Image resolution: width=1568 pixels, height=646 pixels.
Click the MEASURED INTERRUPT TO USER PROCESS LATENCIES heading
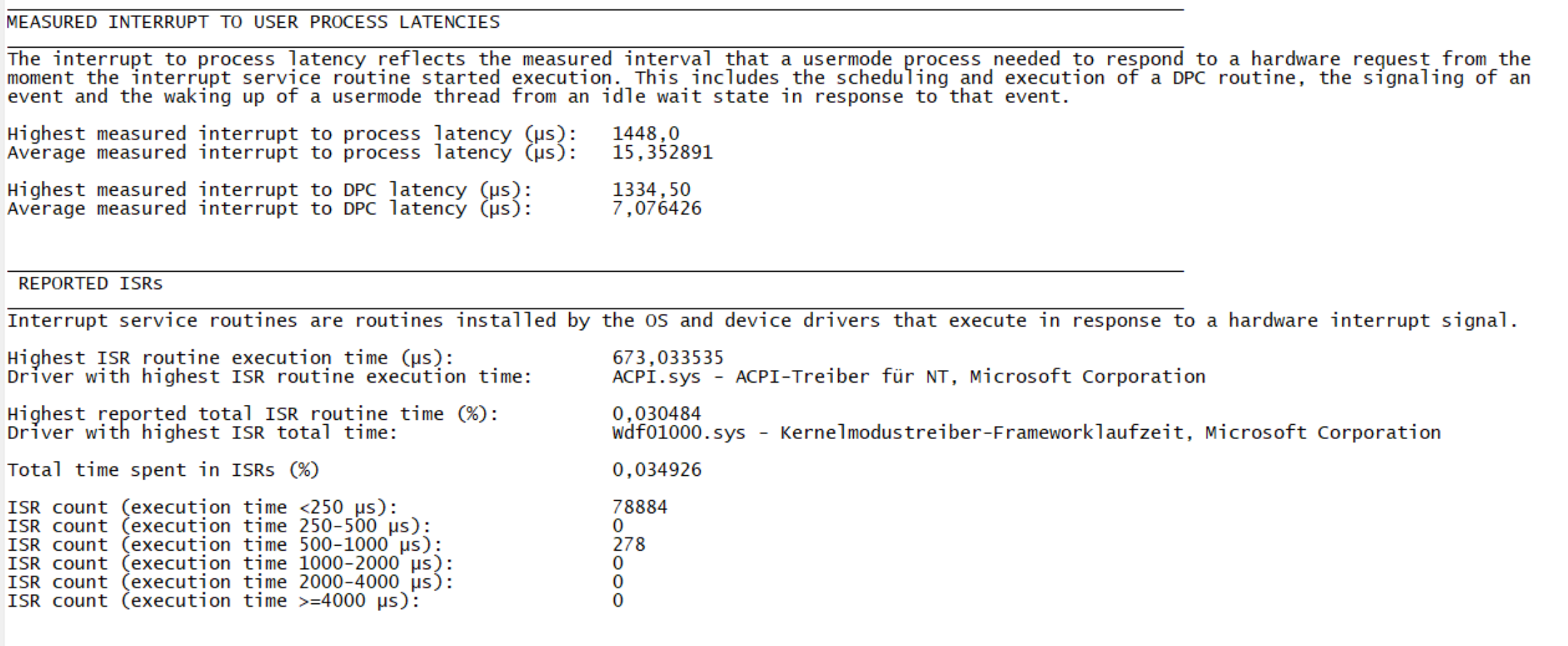253,22
